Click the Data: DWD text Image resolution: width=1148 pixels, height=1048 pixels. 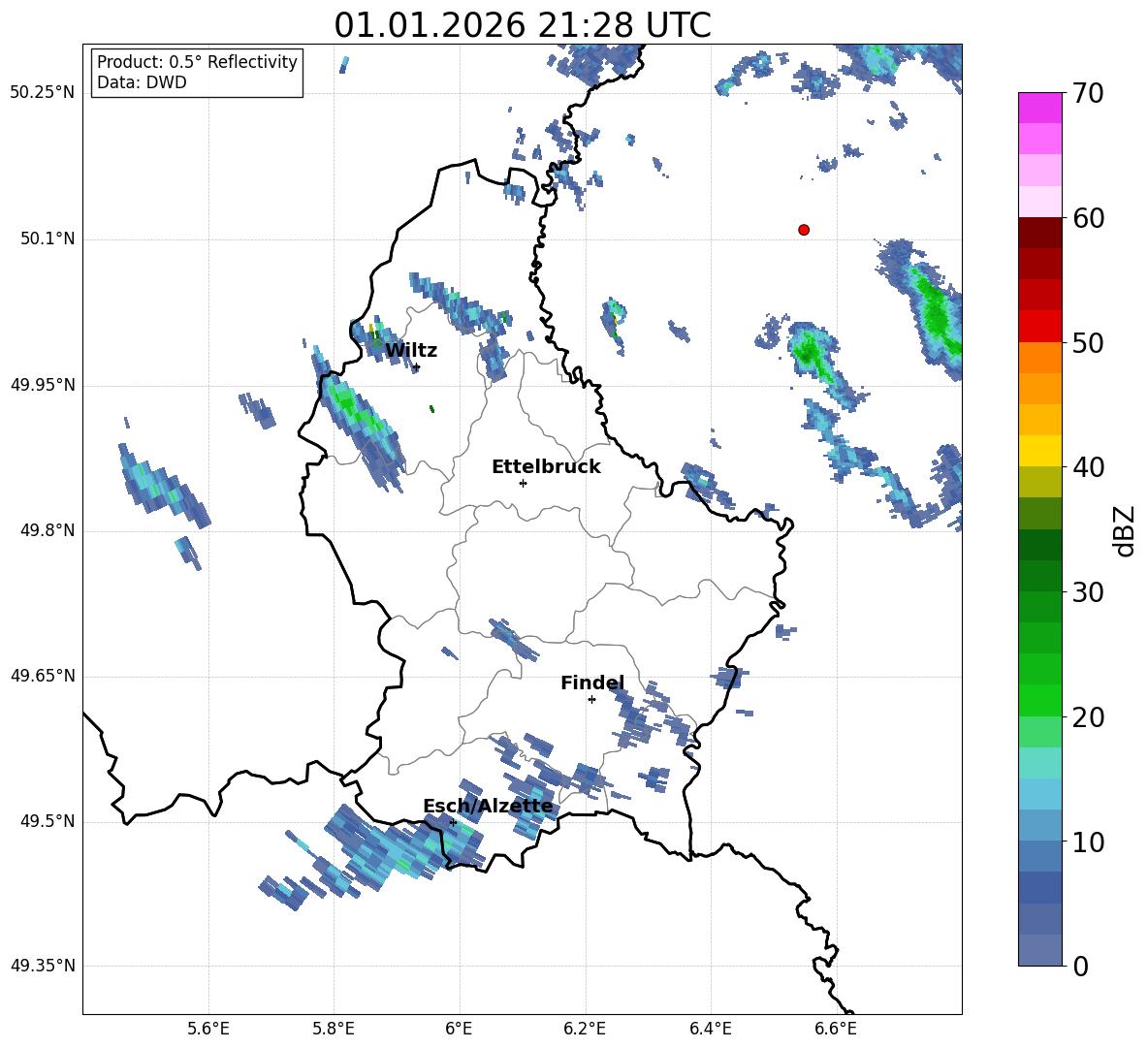142,82
